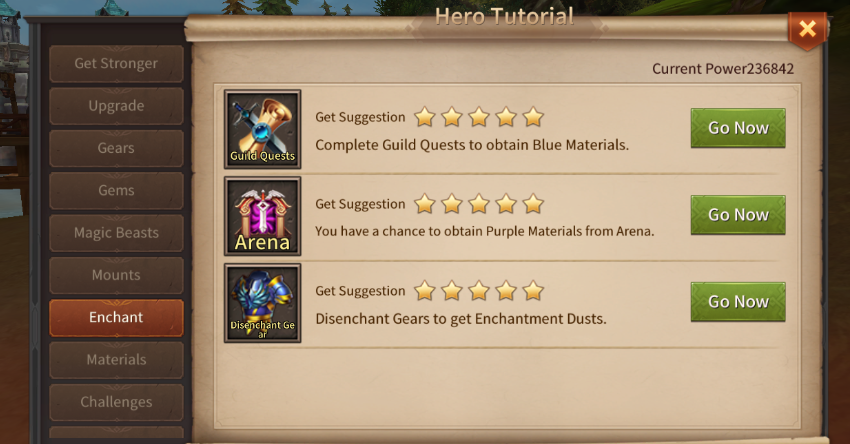
Task: Open the Get Stronger tab
Action: [116, 63]
